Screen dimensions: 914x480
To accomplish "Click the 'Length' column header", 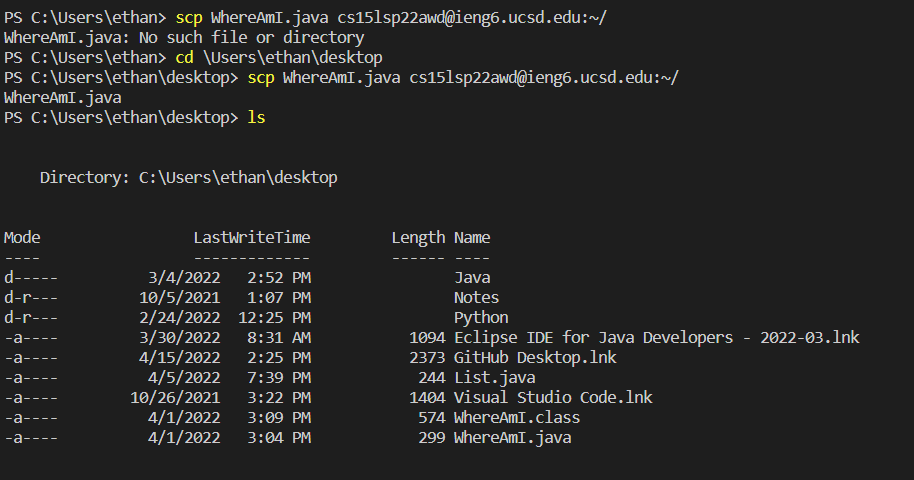I will (x=418, y=238).
